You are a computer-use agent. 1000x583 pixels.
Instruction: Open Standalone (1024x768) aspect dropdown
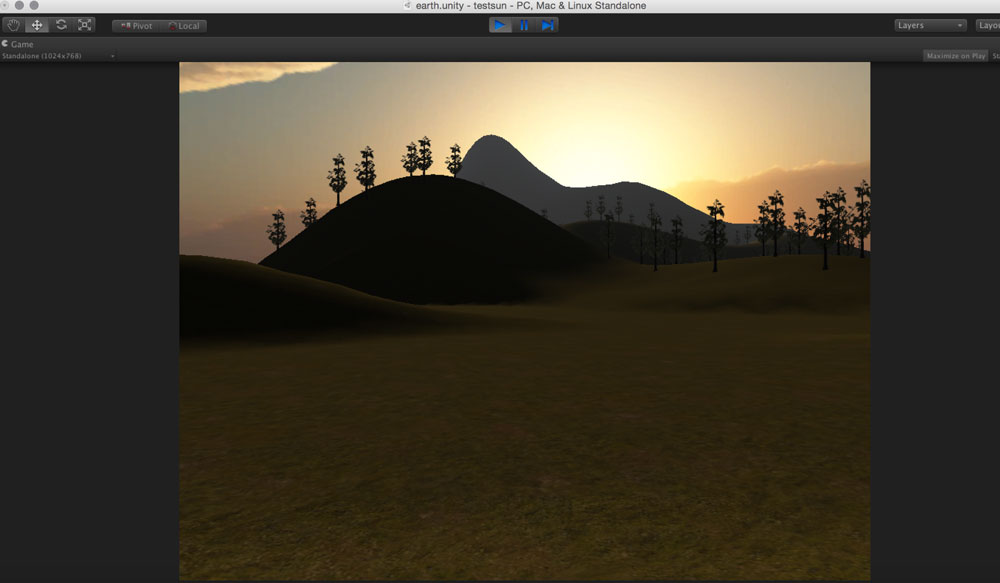click(58, 56)
